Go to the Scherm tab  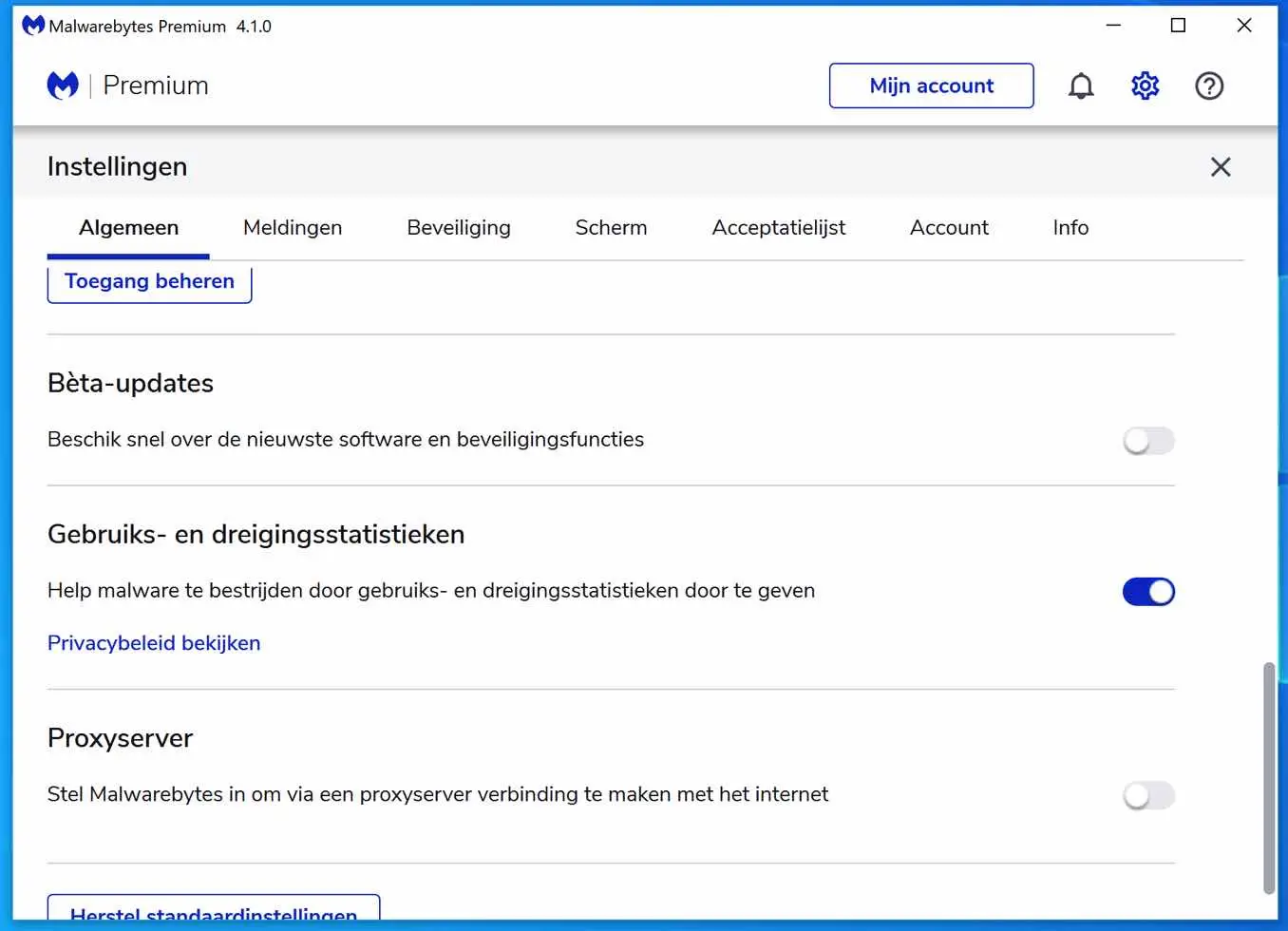tap(611, 228)
